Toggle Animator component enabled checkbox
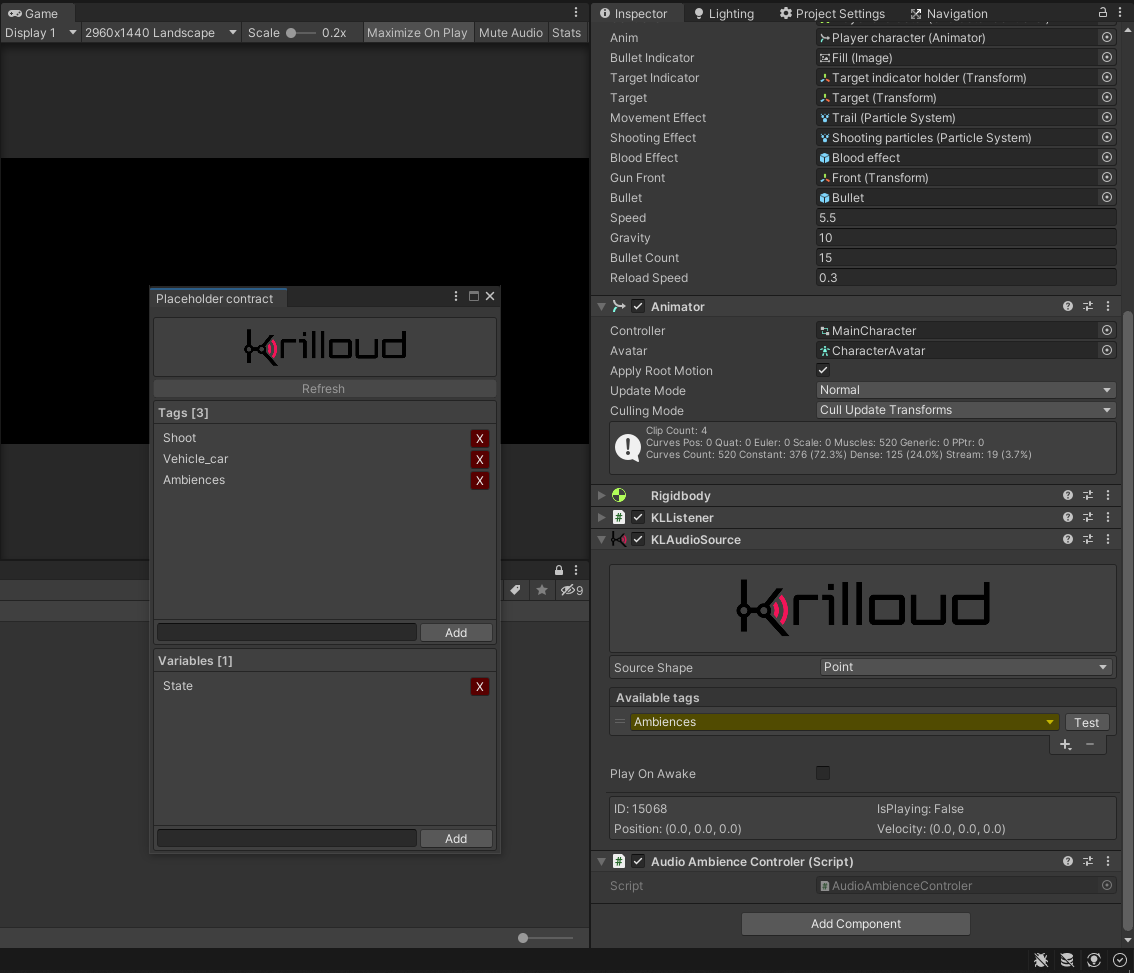 [638, 307]
